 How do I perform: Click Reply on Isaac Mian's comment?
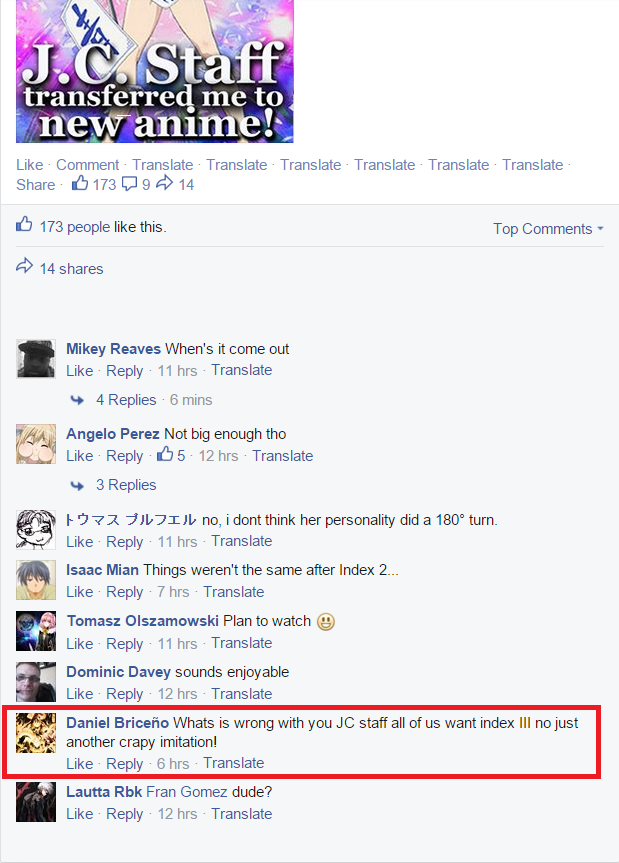click(124, 592)
